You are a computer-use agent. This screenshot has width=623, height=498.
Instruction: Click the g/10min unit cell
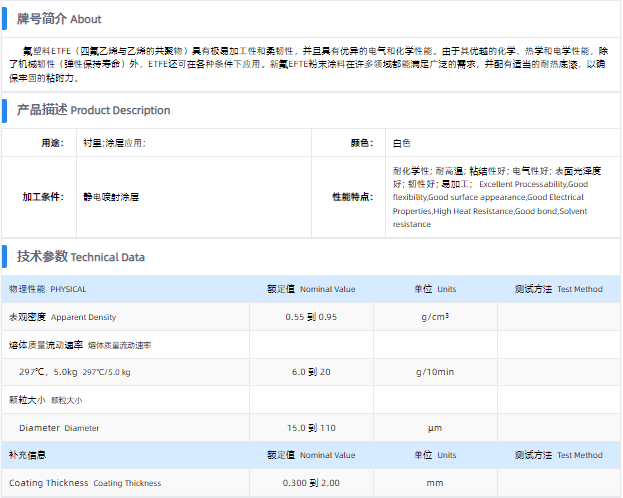(x=434, y=372)
